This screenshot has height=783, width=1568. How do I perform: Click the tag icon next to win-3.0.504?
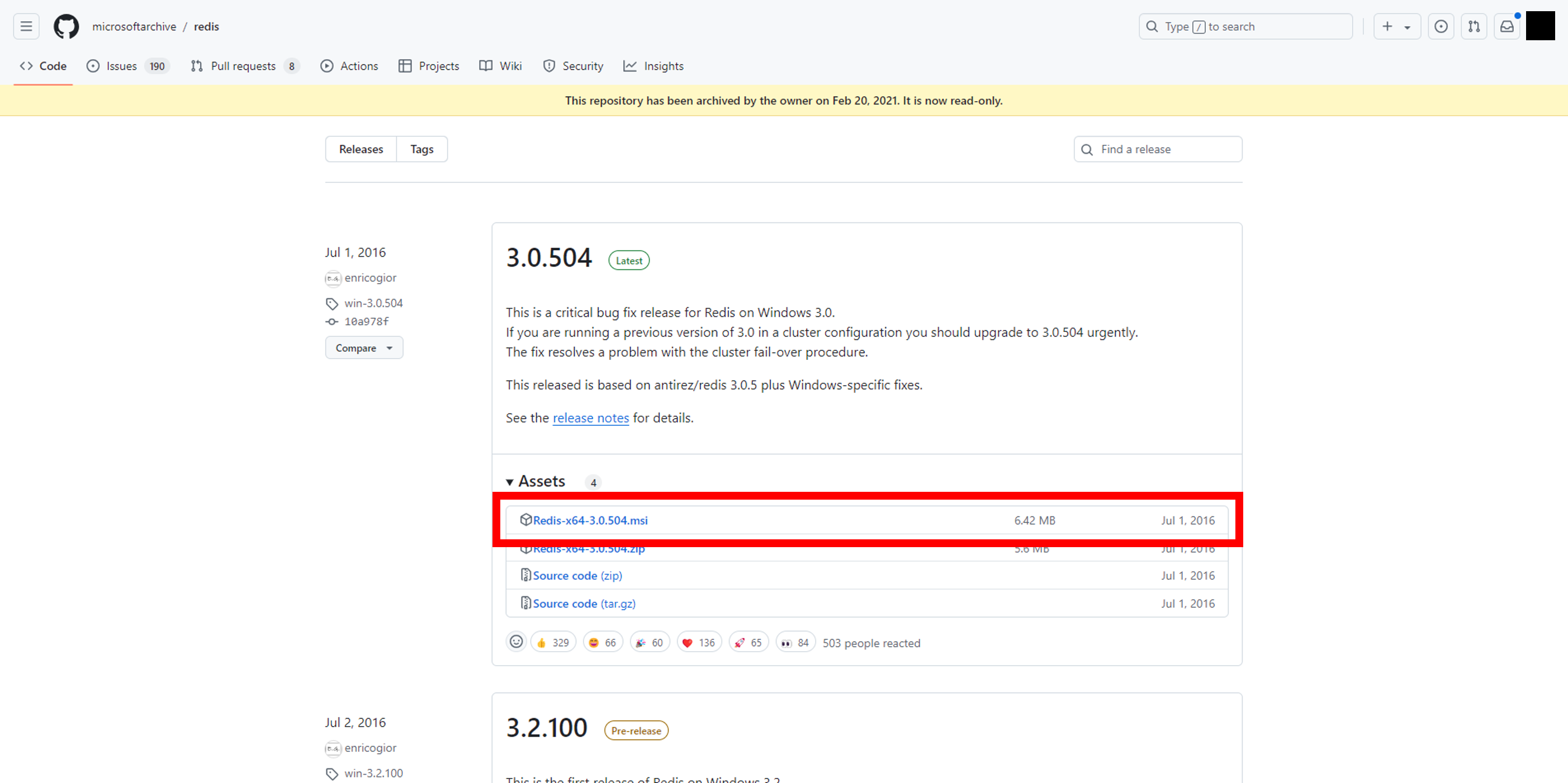coord(331,303)
